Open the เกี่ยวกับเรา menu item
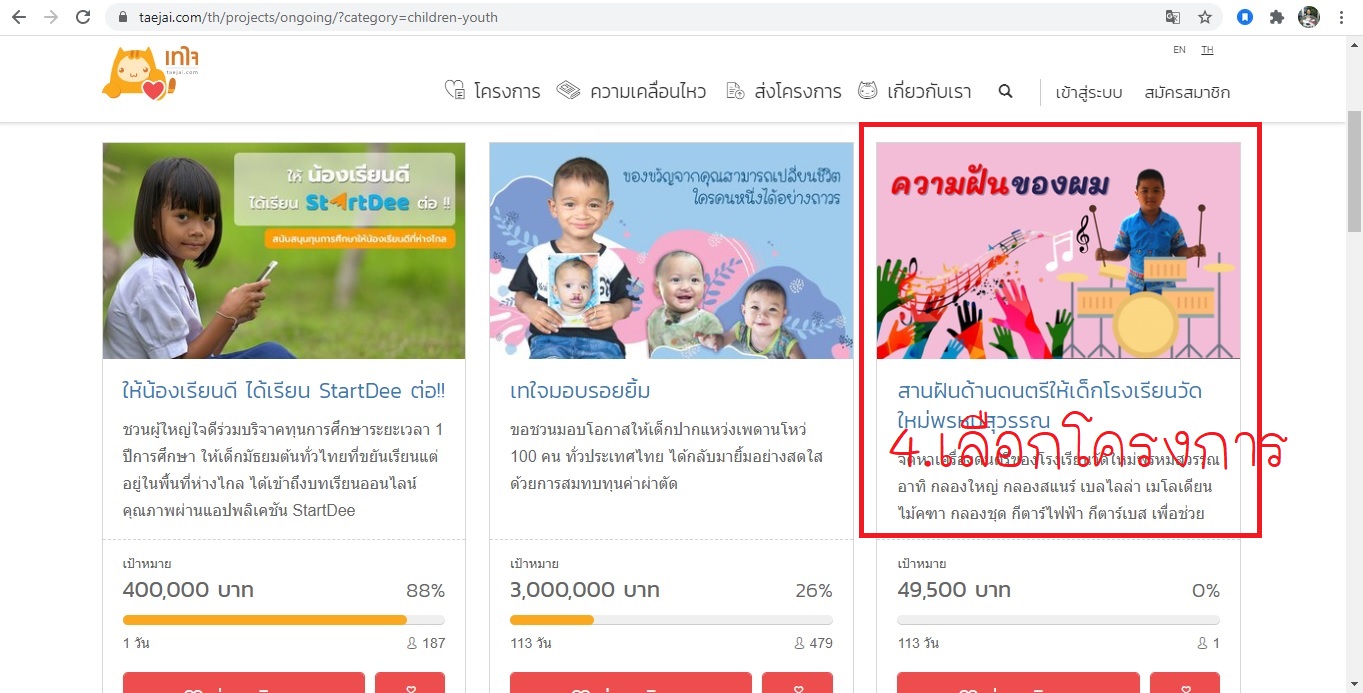This screenshot has width=1363, height=693. click(x=914, y=91)
